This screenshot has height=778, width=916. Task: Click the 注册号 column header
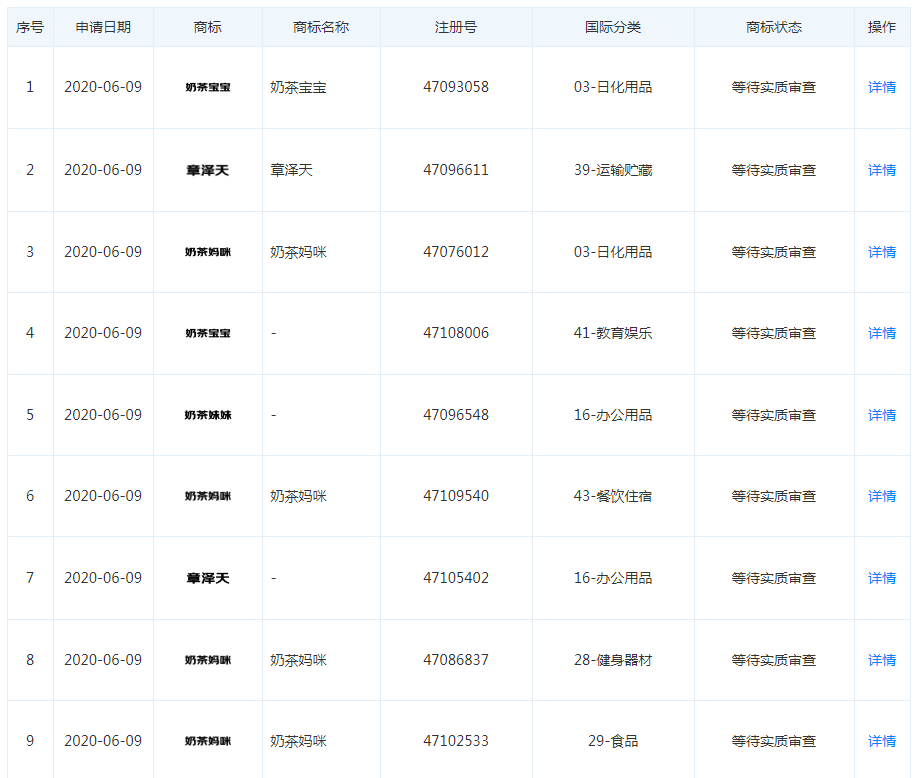tap(456, 27)
